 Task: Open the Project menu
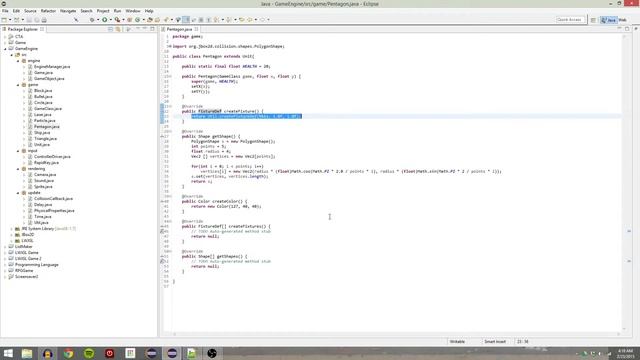coord(103,11)
